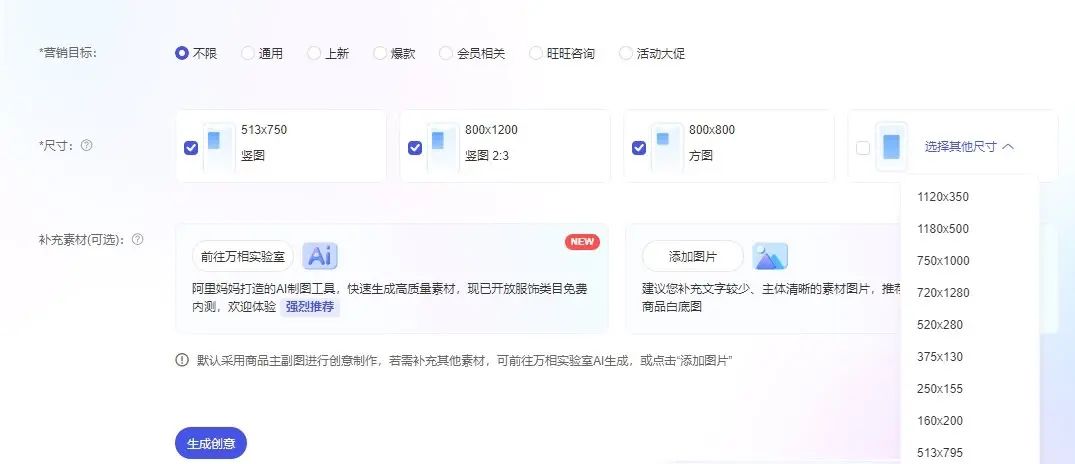Click the chevron beside 选择其他尺寸
The width and height of the screenshot is (1075, 464).
(x=1008, y=147)
